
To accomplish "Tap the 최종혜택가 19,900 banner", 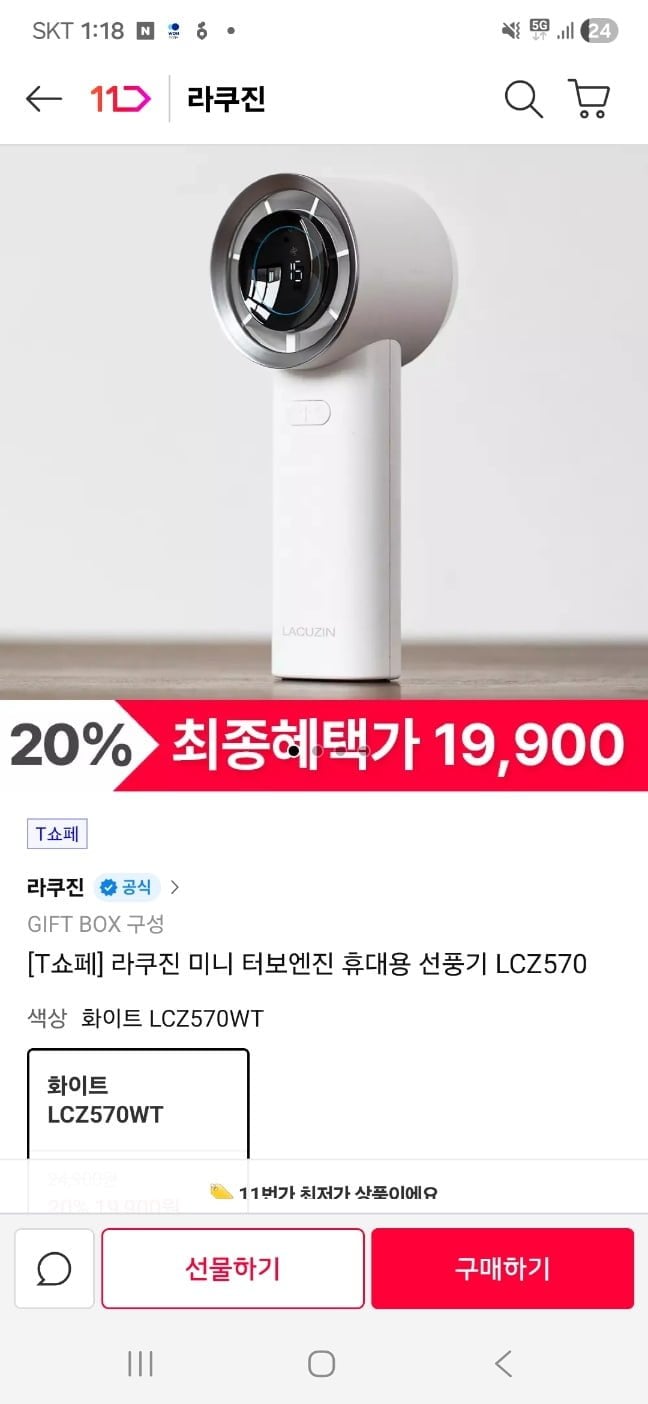I will [324, 745].
